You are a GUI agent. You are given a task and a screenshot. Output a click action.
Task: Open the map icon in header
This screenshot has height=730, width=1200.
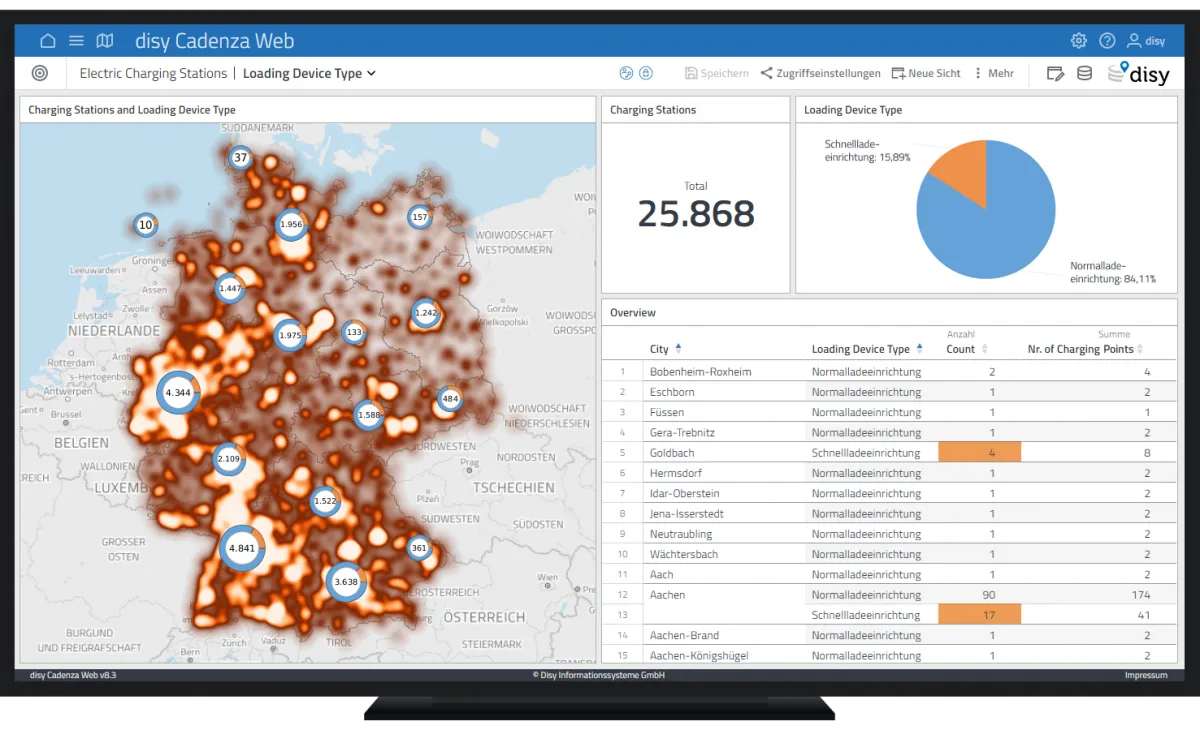point(105,41)
